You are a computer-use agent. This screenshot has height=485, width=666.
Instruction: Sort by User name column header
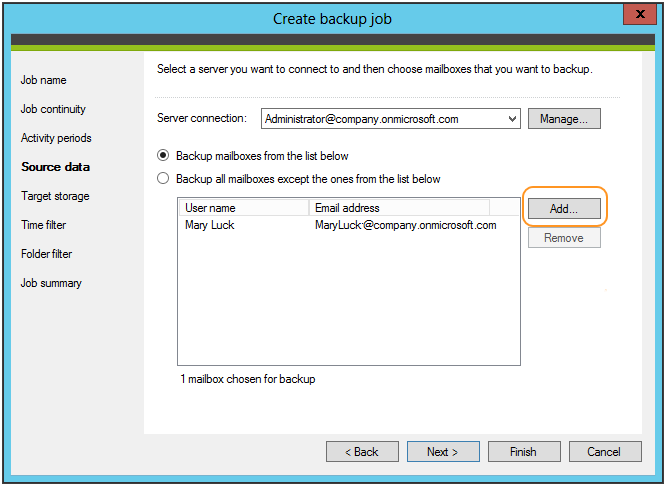(x=244, y=208)
